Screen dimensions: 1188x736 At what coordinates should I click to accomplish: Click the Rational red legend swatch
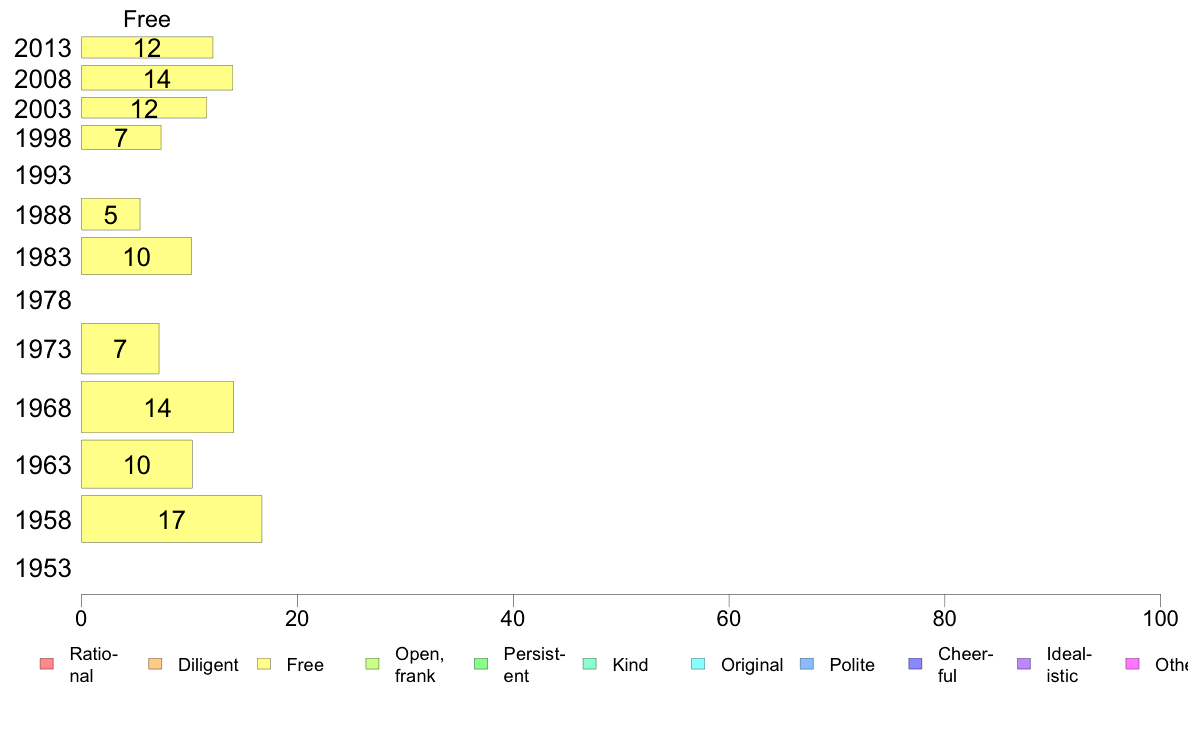47,664
